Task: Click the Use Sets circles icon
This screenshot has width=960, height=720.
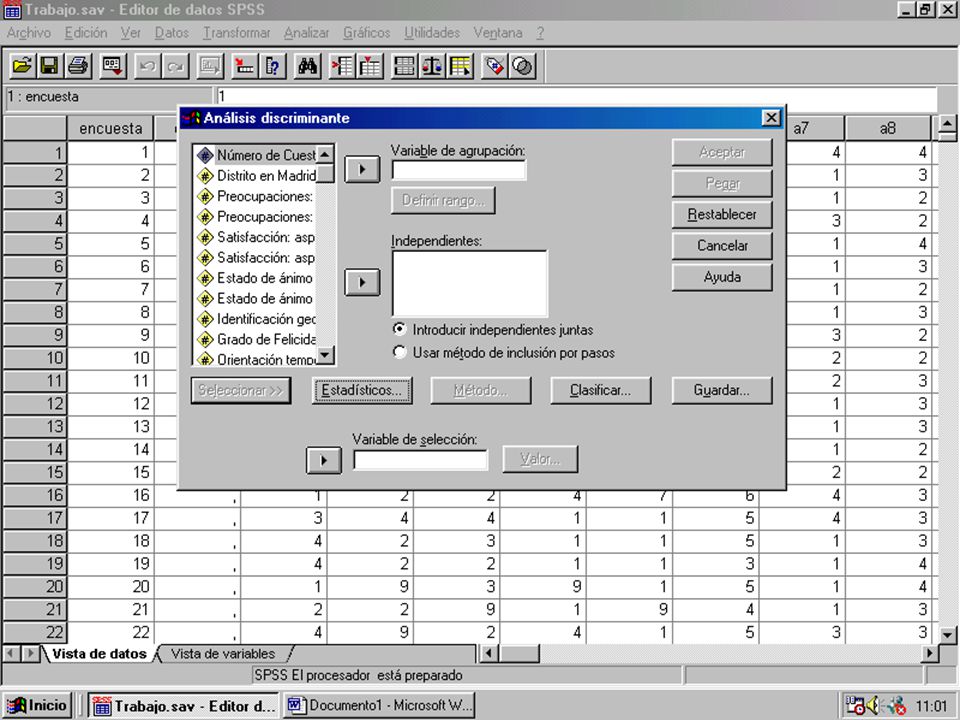Action: pos(523,66)
